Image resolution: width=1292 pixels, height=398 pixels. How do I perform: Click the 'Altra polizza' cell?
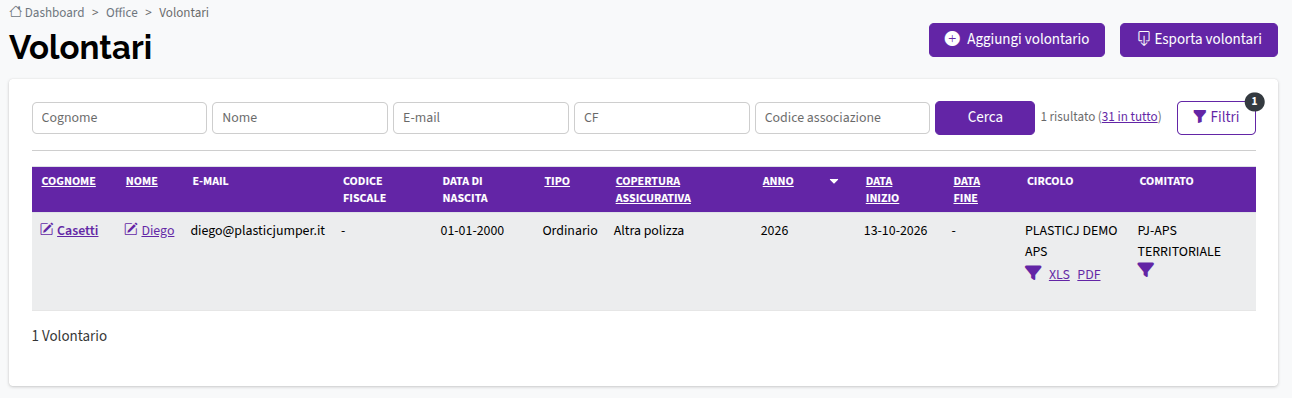pos(649,231)
